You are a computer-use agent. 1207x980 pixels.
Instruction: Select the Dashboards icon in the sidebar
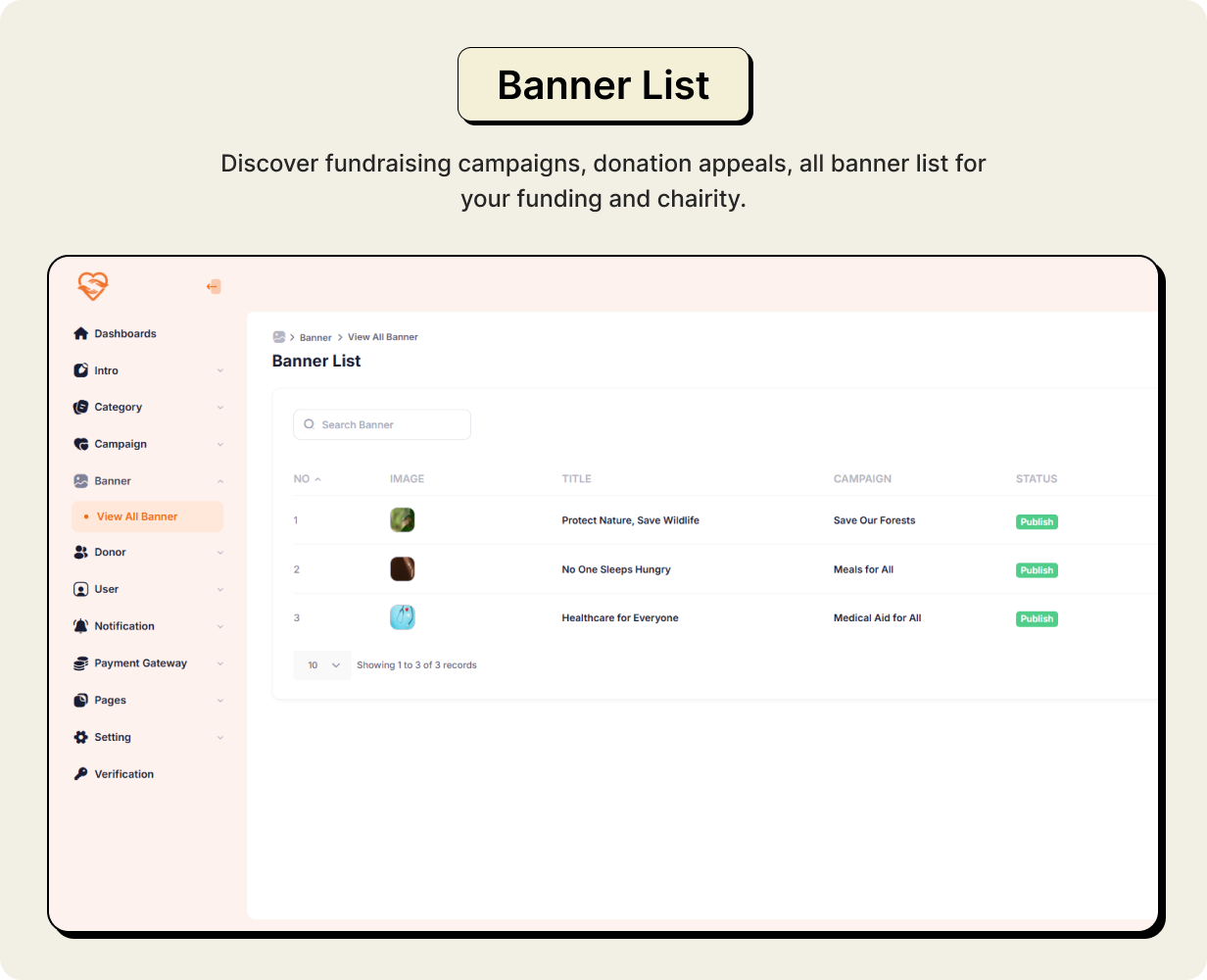click(80, 333)
